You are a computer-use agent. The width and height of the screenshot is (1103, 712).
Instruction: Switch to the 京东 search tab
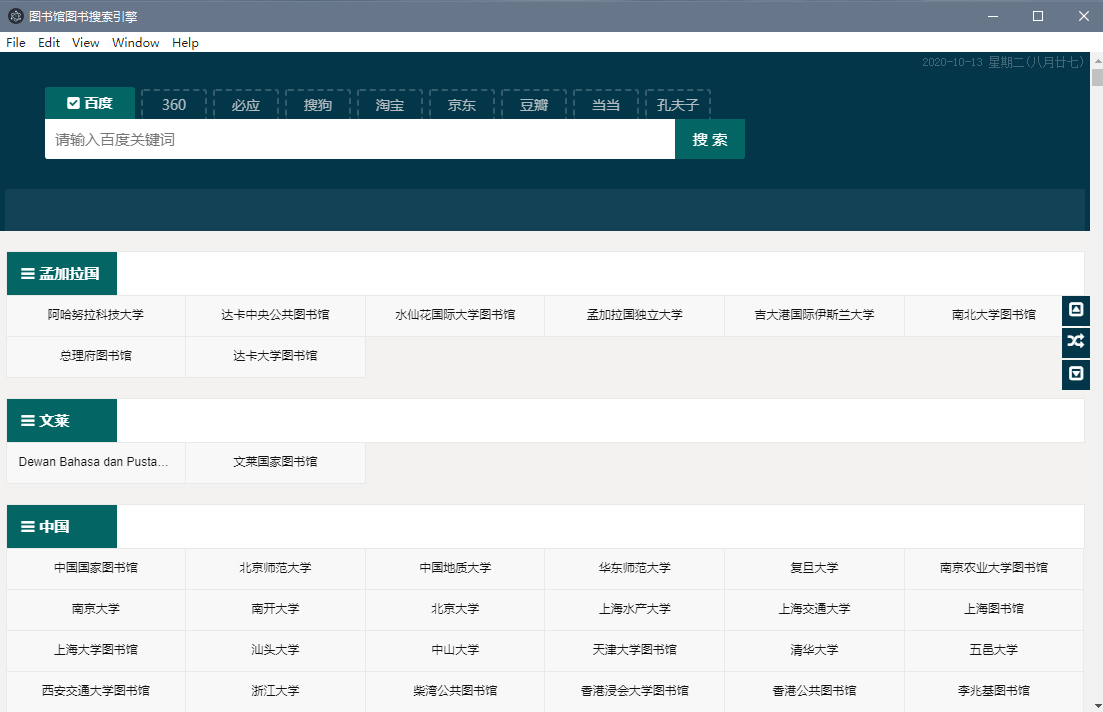coord(461,103)
